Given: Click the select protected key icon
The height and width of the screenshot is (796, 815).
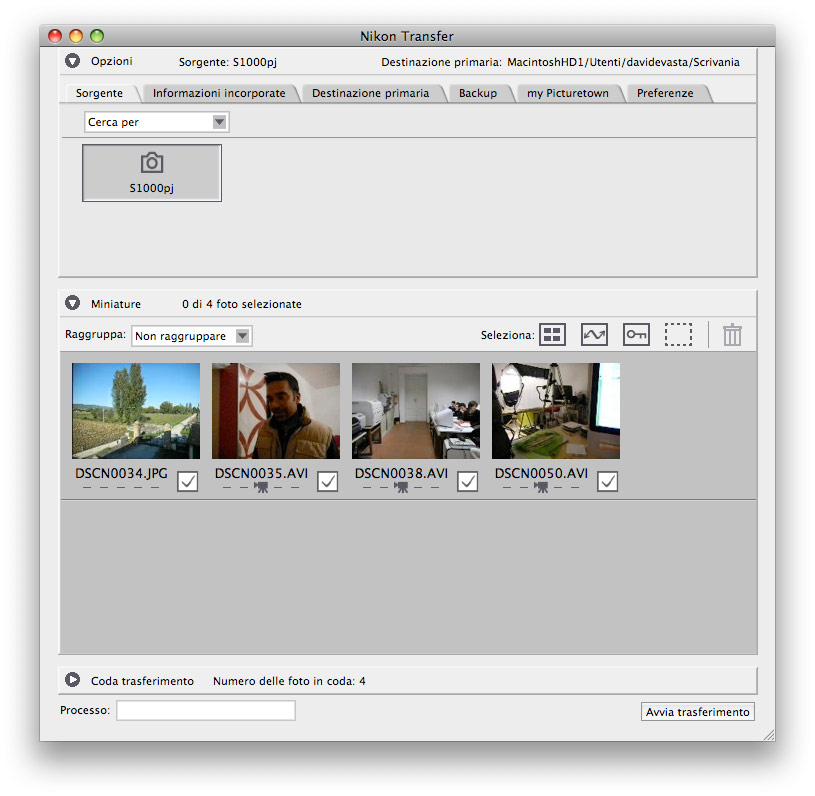Looking at the screenshot, I should point(636,335).
